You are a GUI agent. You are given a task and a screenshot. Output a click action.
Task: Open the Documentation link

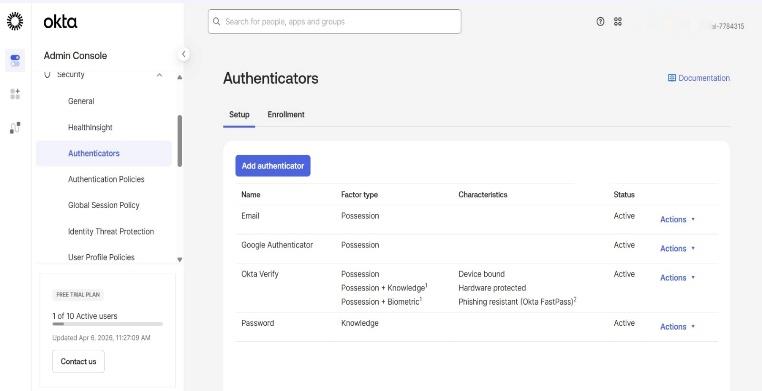click(699, 78)
